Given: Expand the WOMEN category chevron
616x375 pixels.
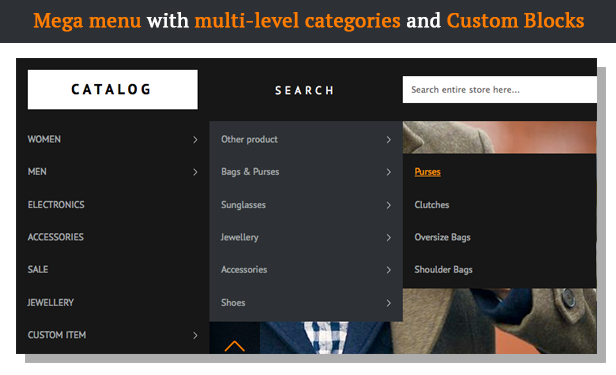Looking at the screenshot, I should coord(195,139).
